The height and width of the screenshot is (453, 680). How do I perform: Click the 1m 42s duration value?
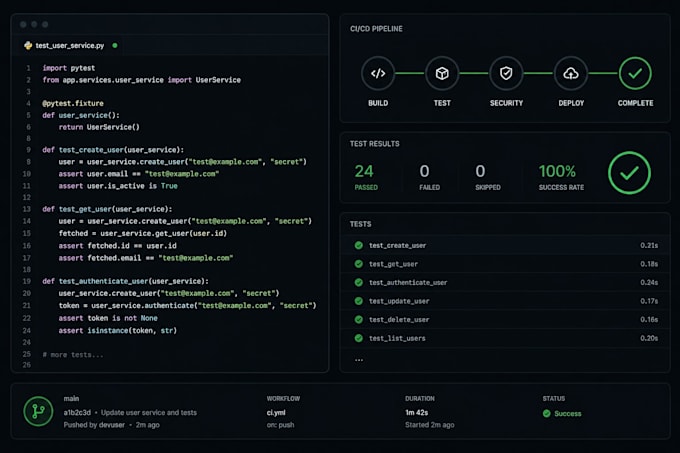point(416,412)
